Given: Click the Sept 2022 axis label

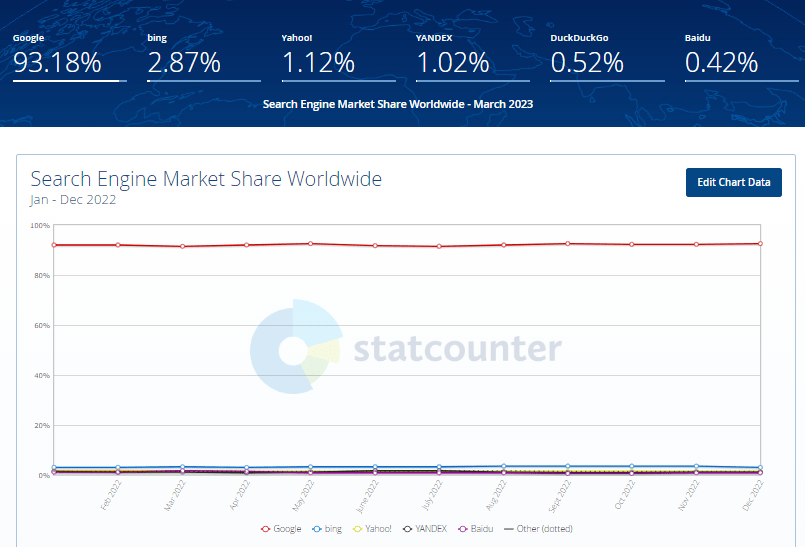Looking at the screenshot, I should point(560,496).
